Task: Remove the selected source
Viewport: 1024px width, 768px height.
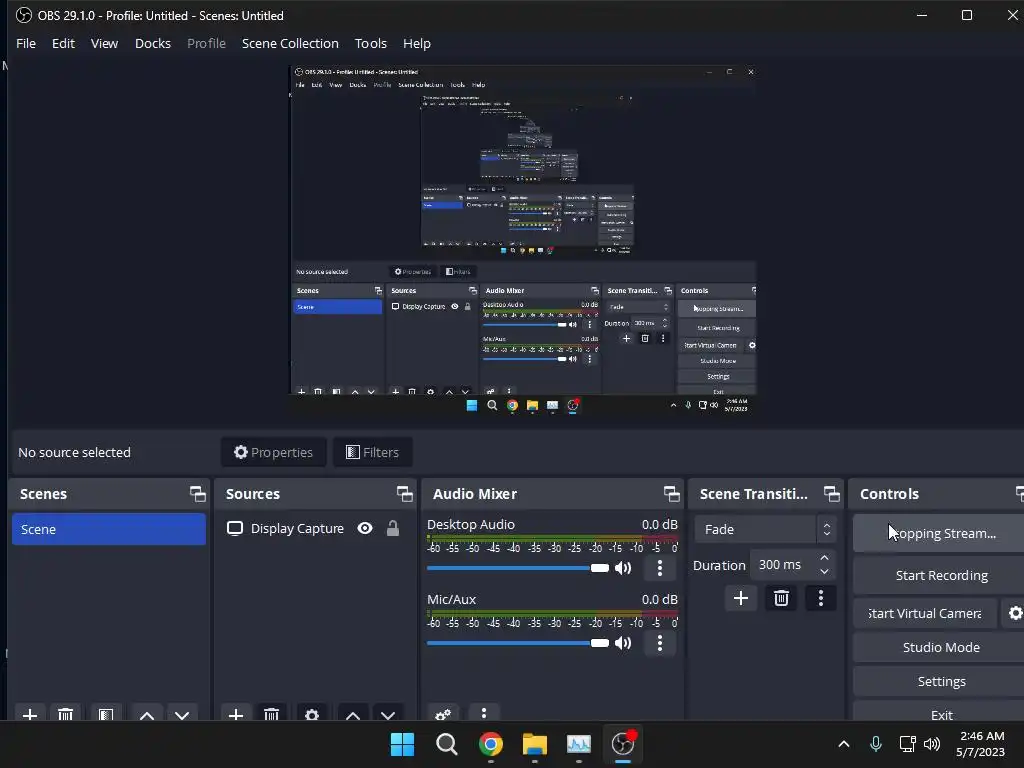Action: pos(272,714)
